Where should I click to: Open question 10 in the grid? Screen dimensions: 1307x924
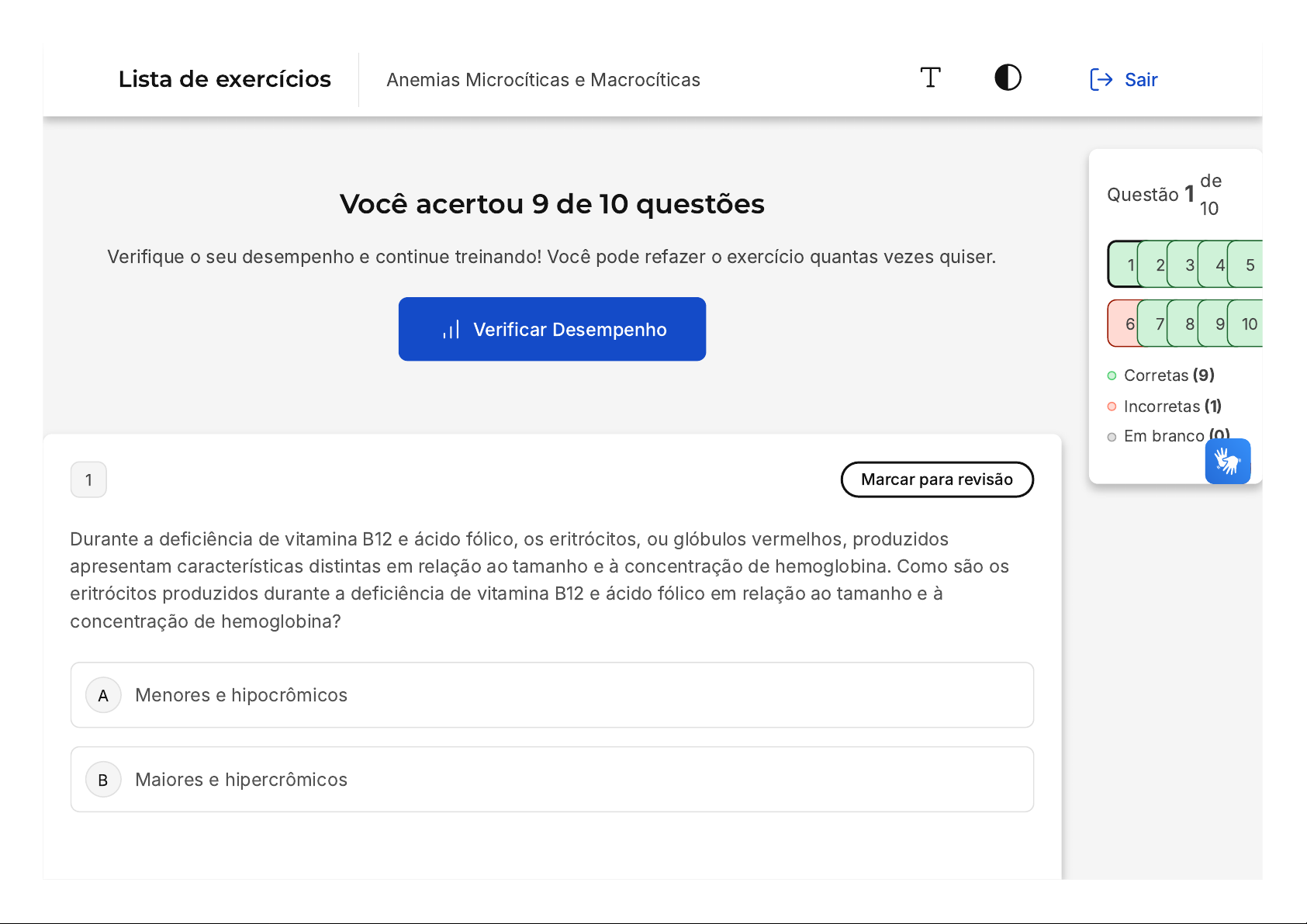[1248, 324]
